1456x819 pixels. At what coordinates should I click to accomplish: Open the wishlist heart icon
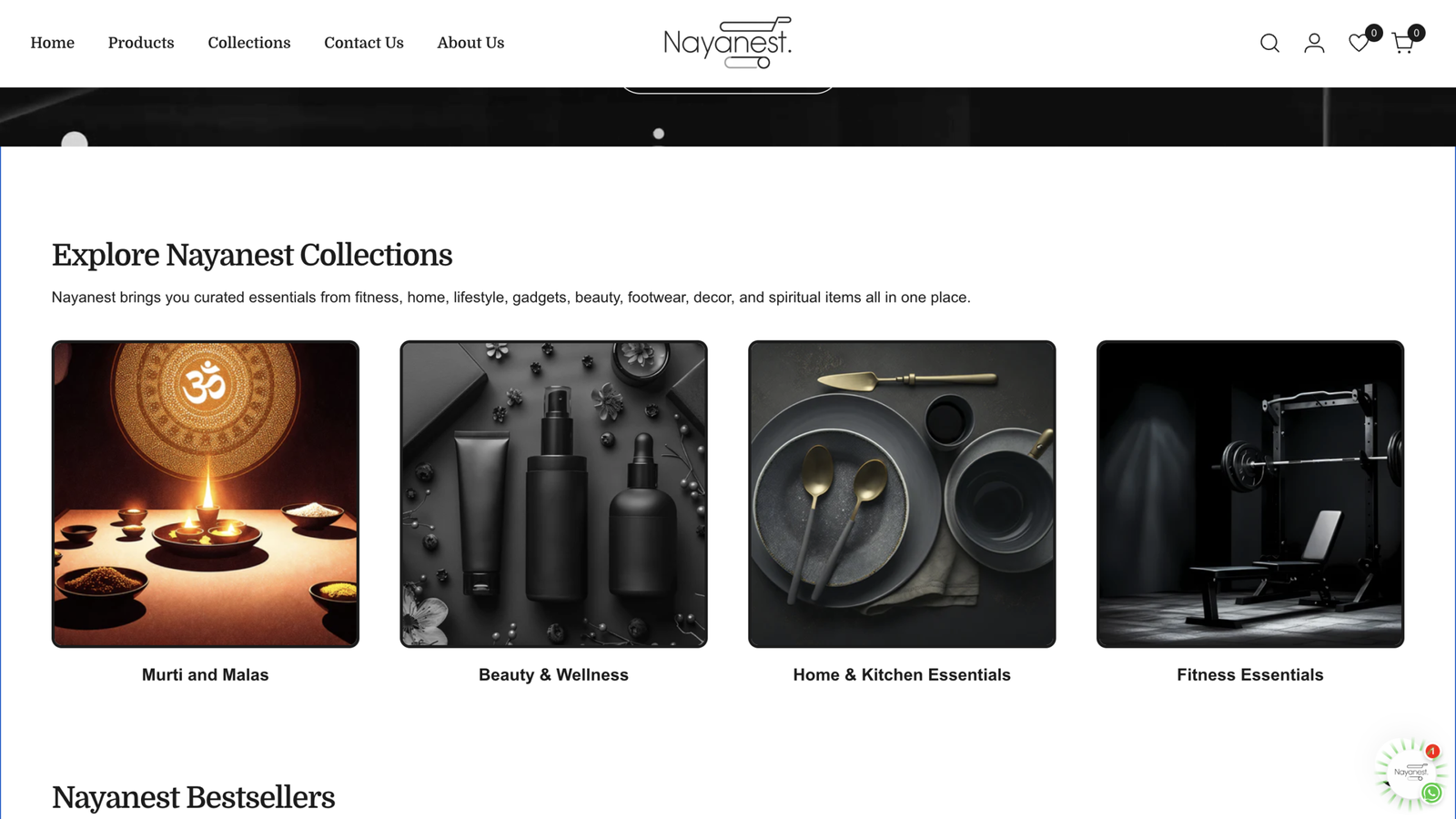(x=1359, y=43)
